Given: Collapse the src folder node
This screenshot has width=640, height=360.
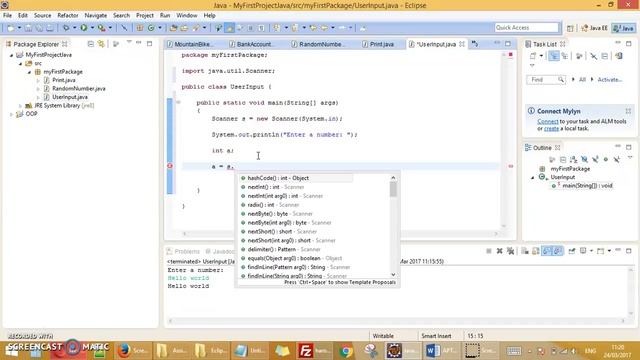Looking at the screenshot, I should 20,64.
